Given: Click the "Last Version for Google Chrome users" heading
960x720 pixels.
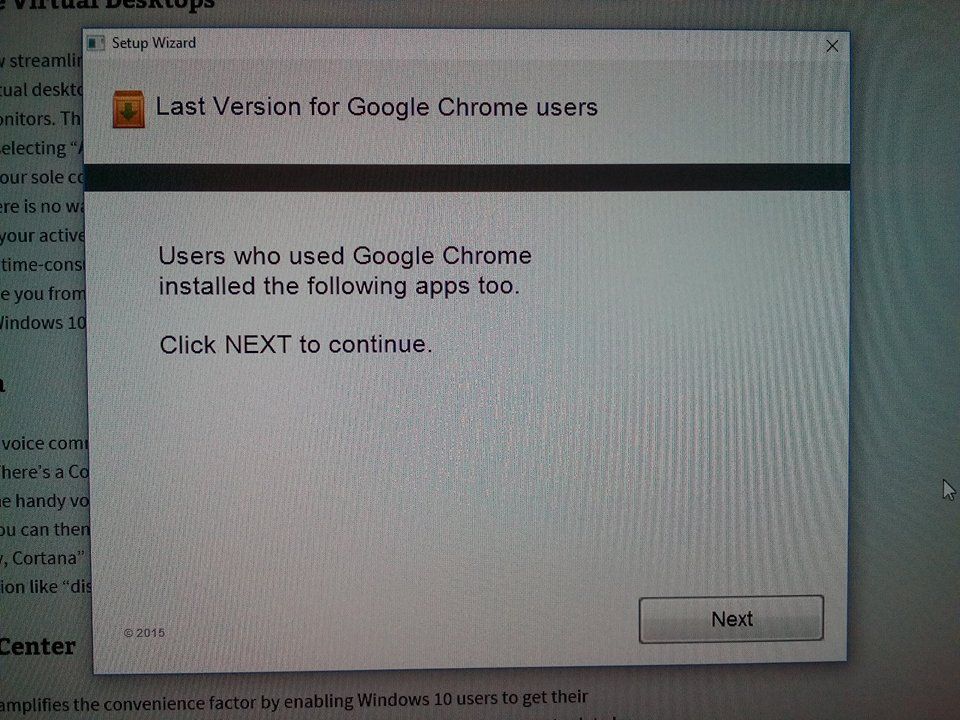Looking at the screenshot, I should (x=377, y=107).
